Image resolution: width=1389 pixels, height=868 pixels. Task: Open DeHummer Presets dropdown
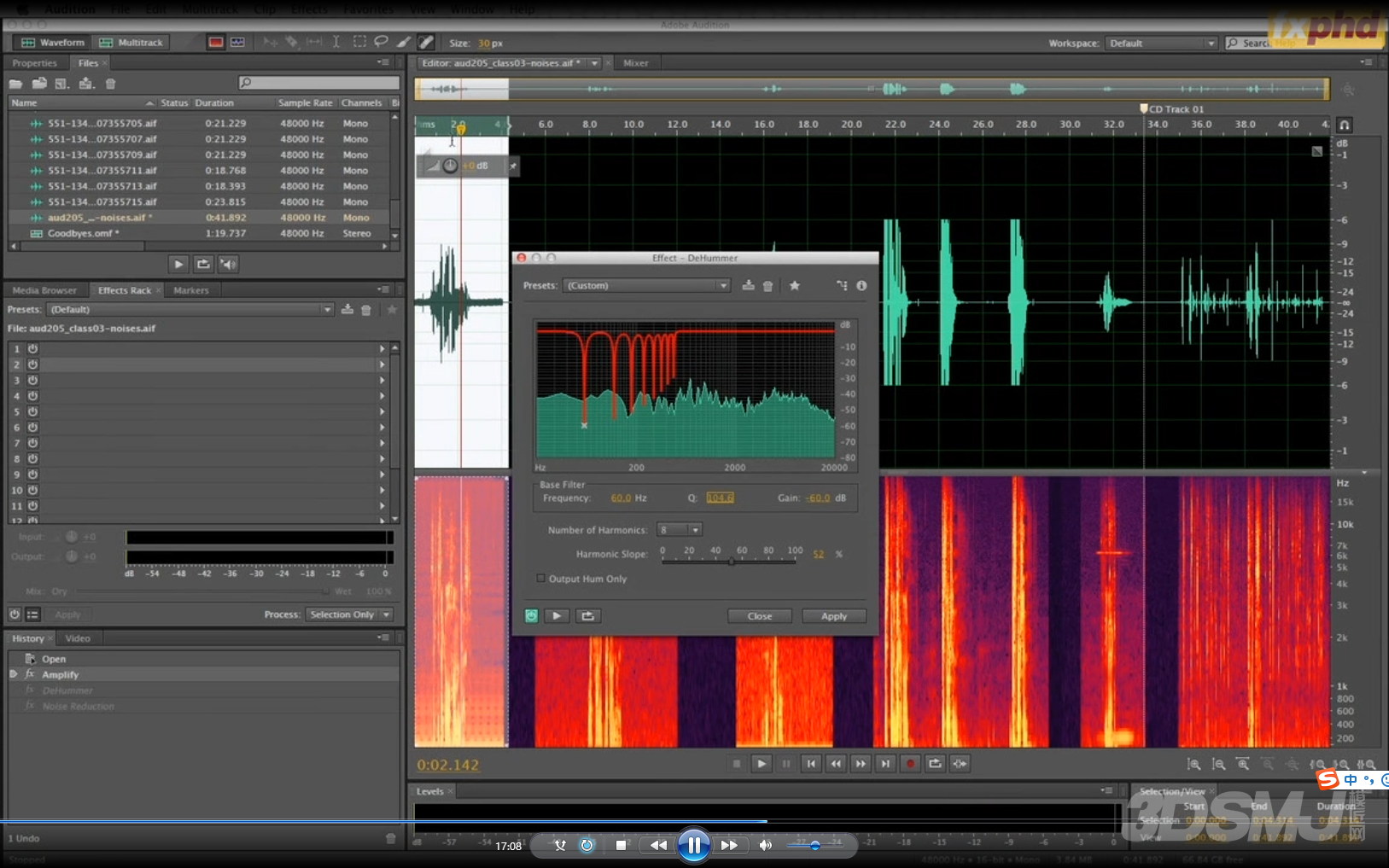[648, 286]
